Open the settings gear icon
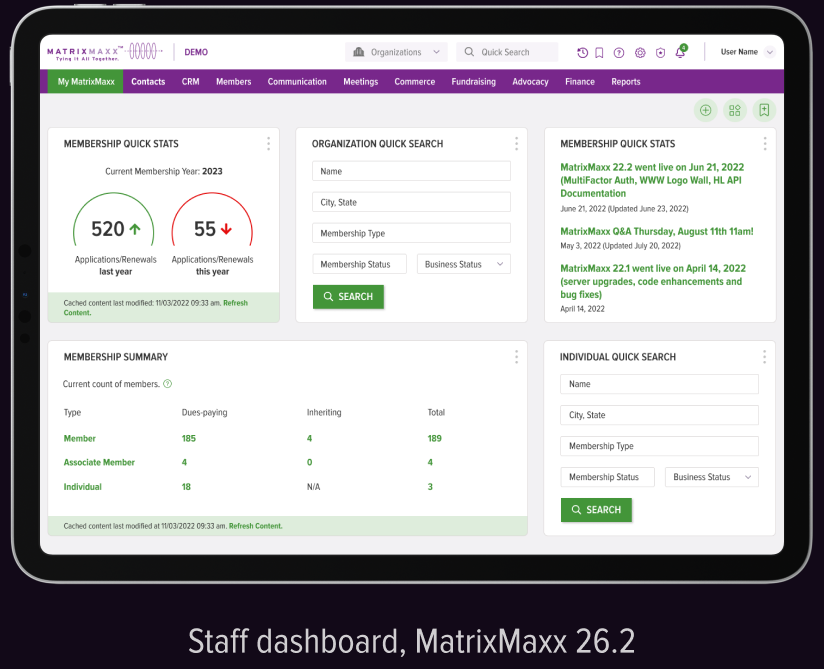This screenshot has width=824, height=669. [640, 53]
